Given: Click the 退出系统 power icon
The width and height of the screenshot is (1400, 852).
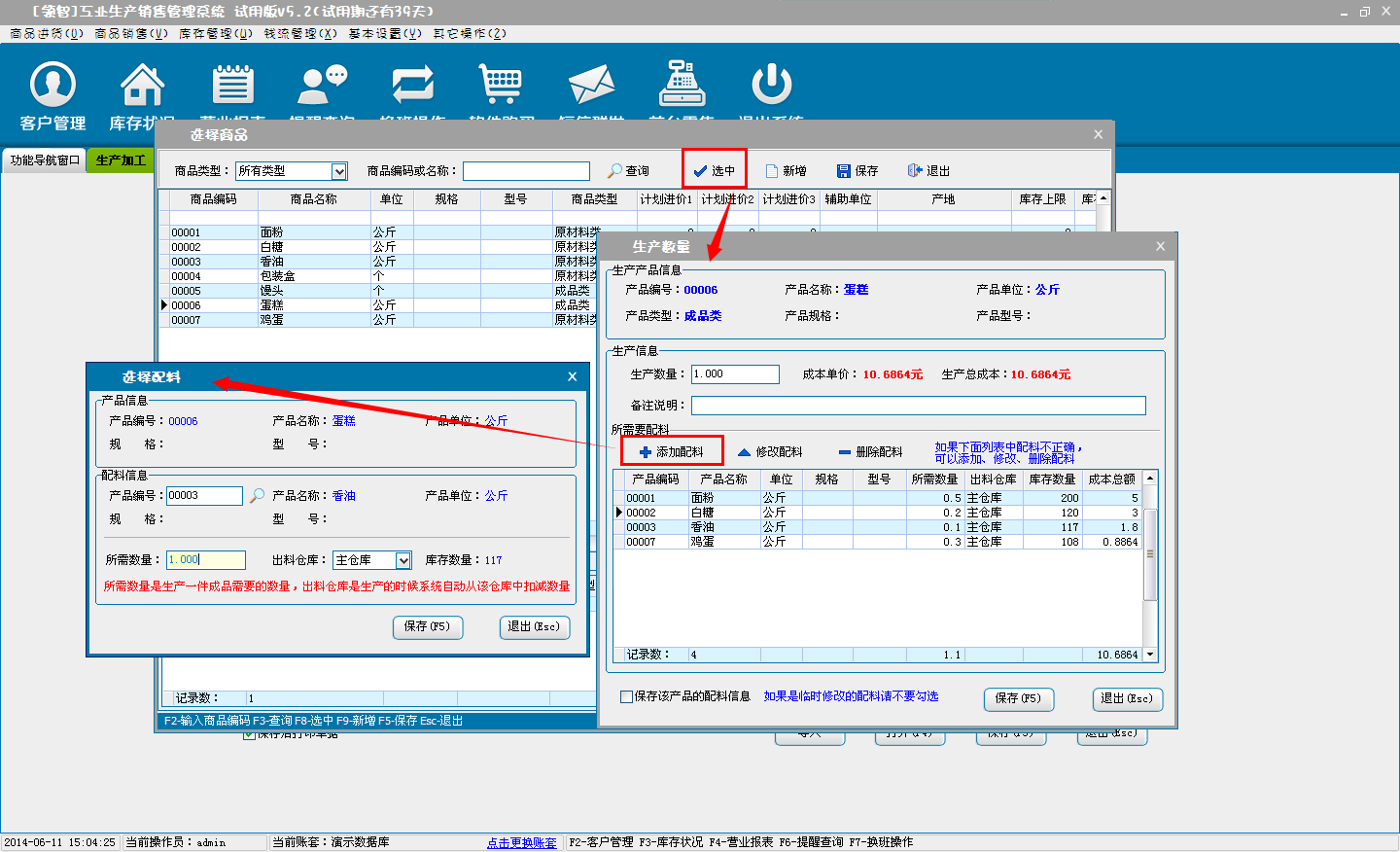Looking at the screenshot, I should point(771,86).
